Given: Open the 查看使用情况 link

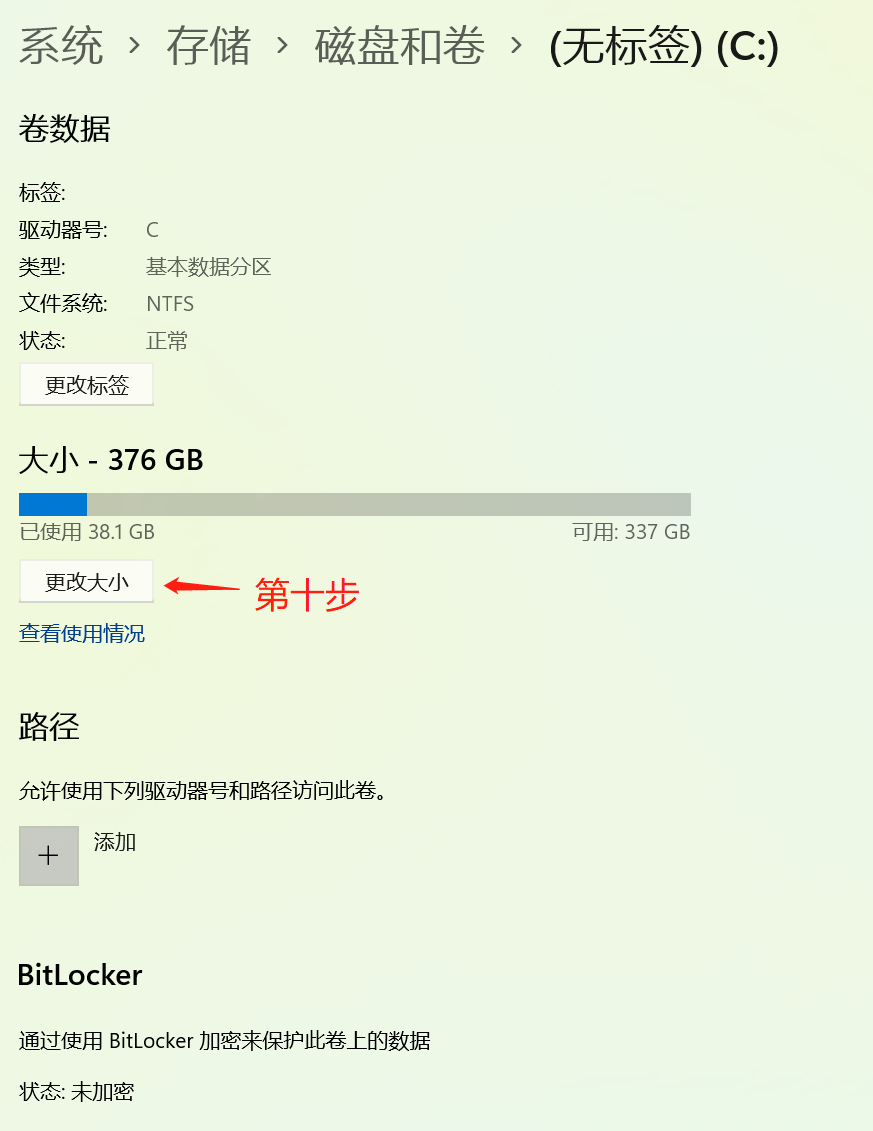Looking at the screenshot, I should click(x=82, y=633).
